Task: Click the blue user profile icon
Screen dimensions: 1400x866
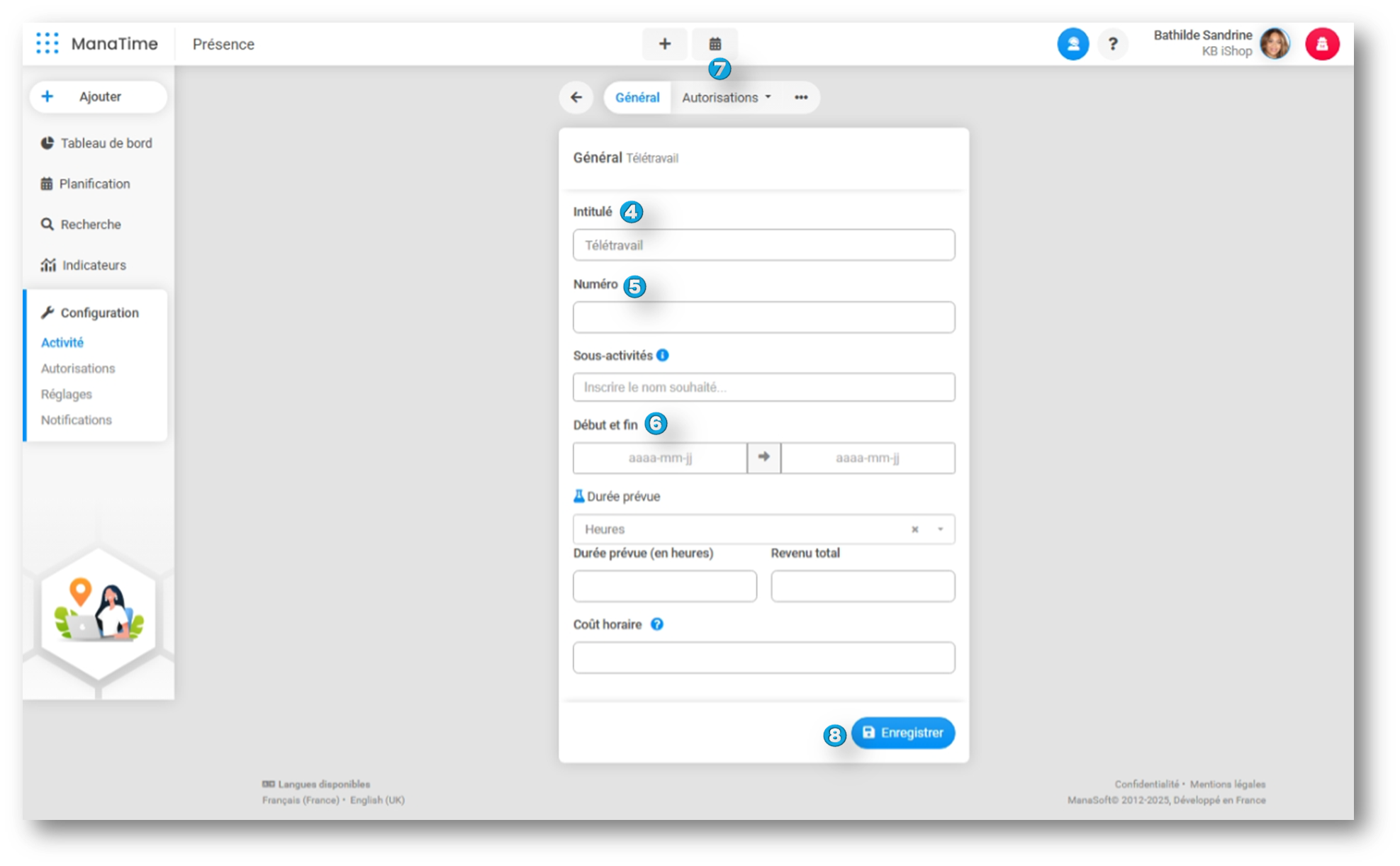Action: [1073, 44]
